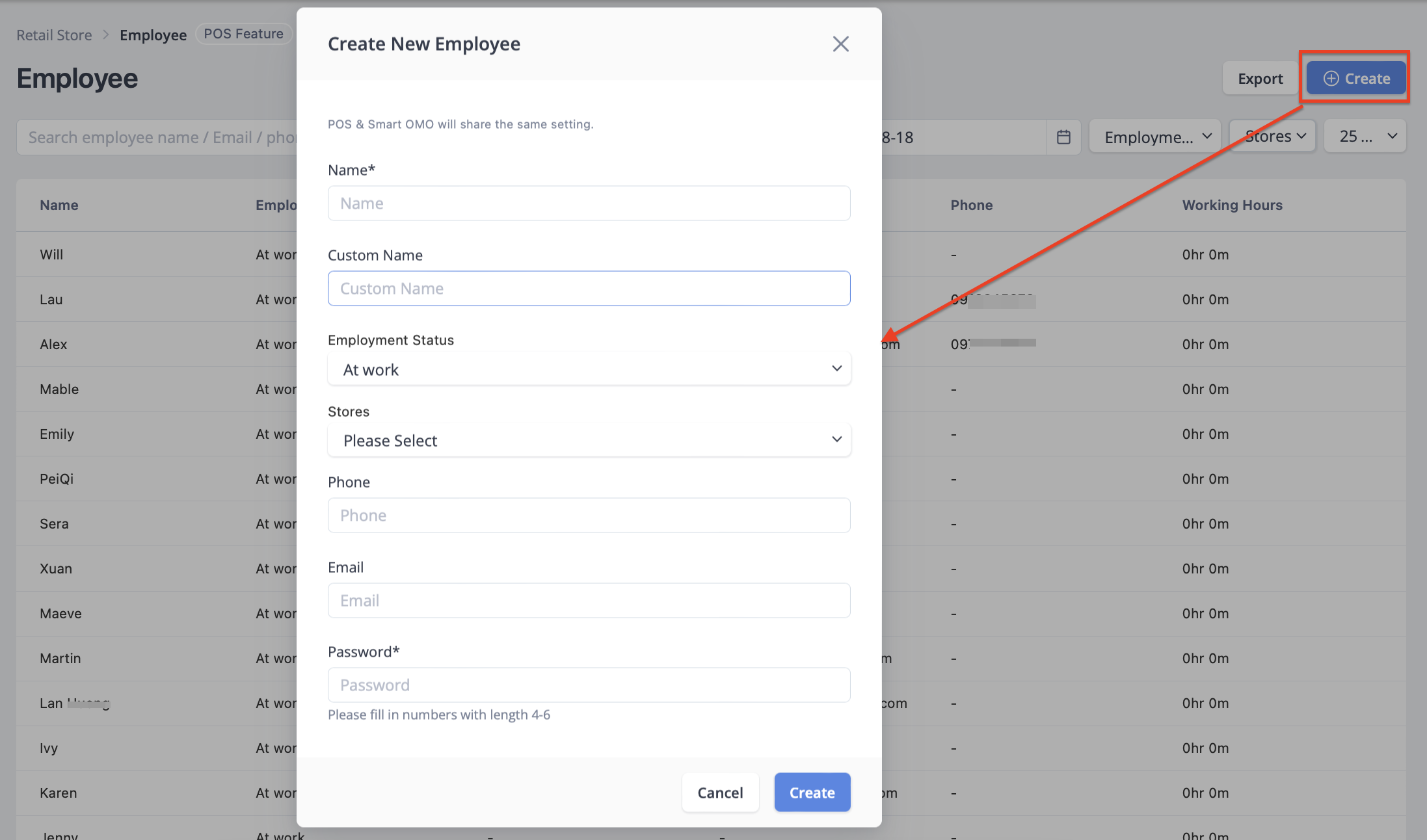This screenshot has width=1427, height=840.
Task: Select employee Mable in the table
Action: click(59, 389)
